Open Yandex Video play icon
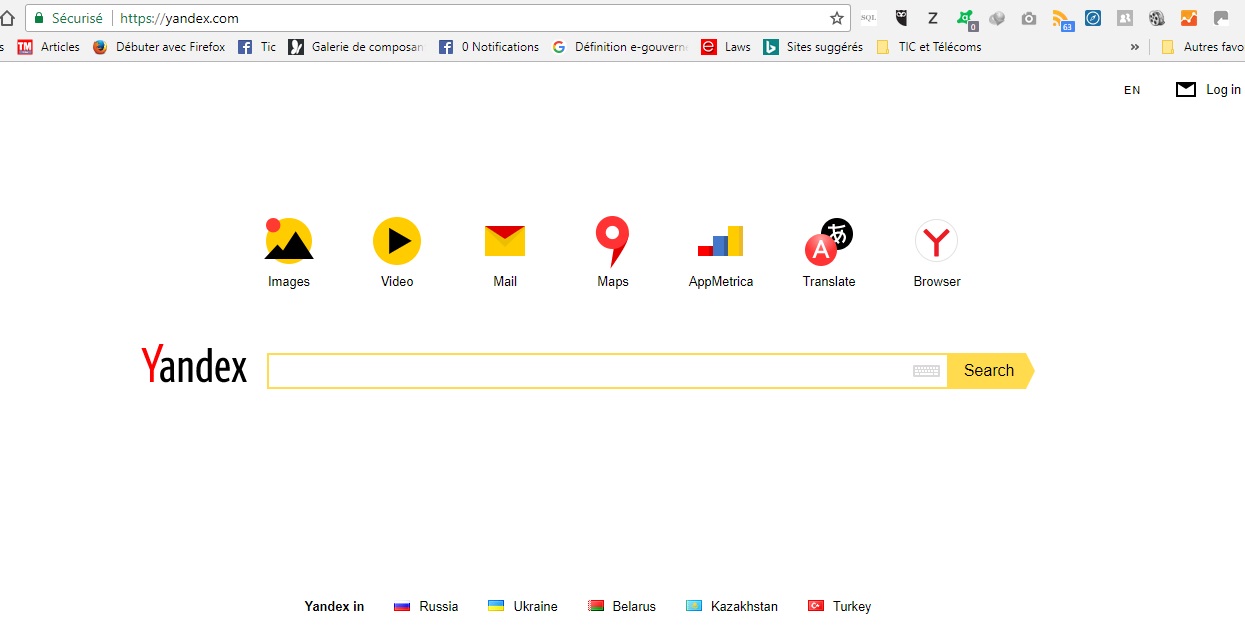 [397, 240]
